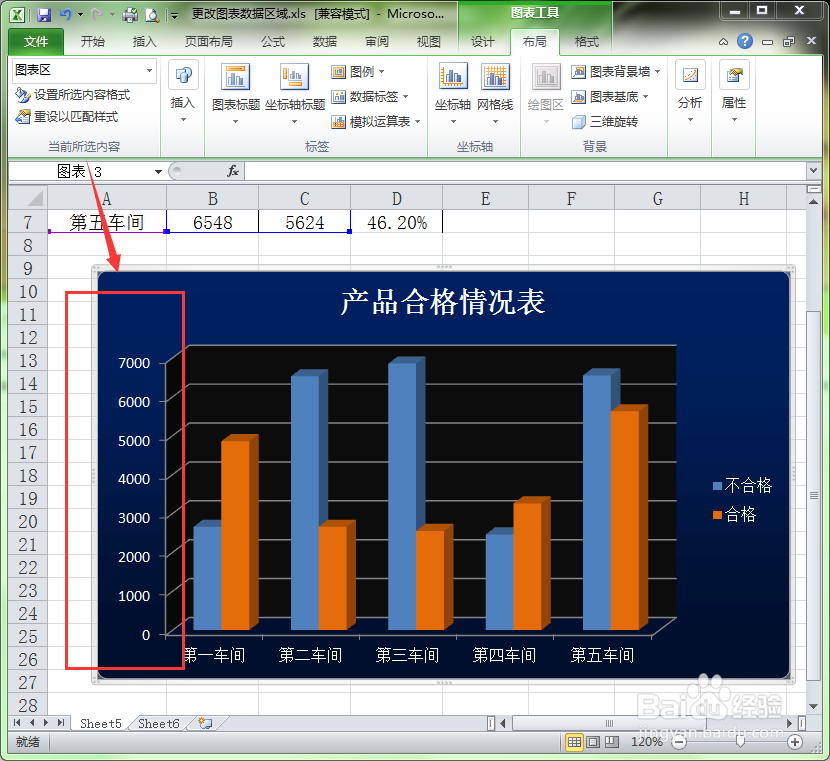
Task: Click the 不合格 blue legend entry
Action: point(743,485)
